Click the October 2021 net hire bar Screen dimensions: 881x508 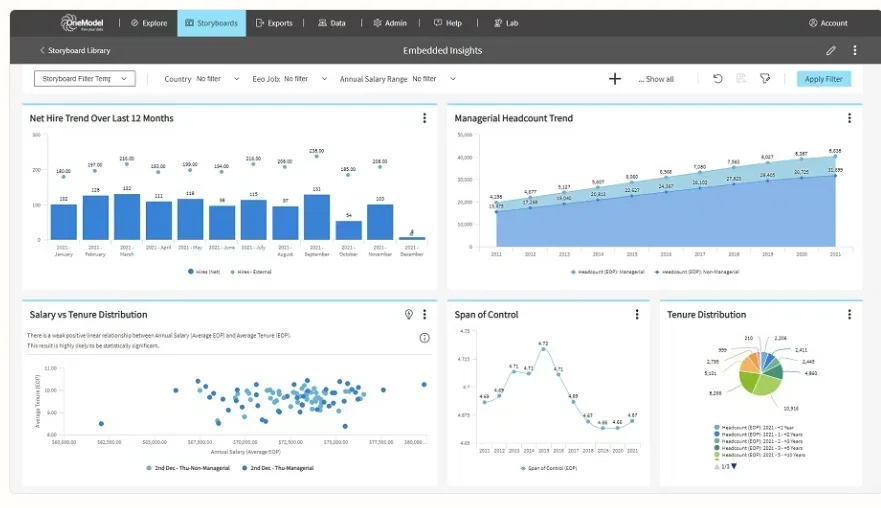[x=349, y=230]
